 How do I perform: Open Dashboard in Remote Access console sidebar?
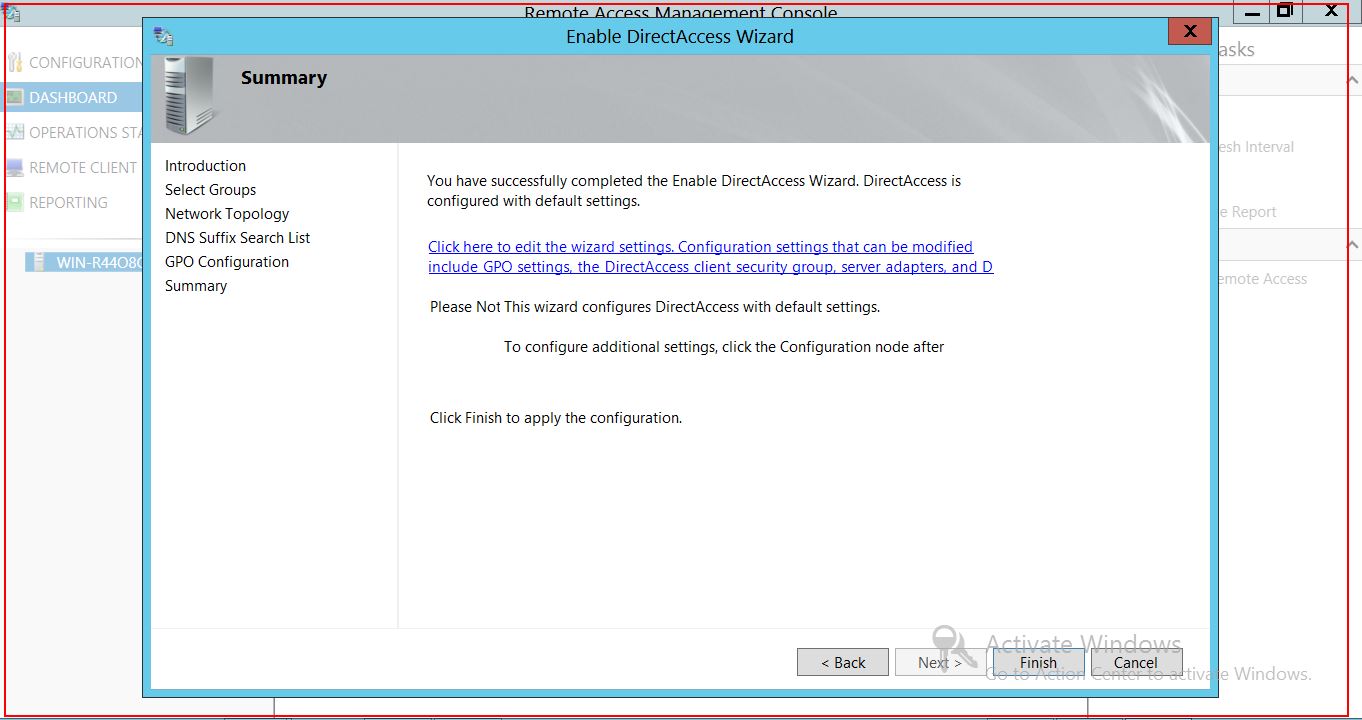[x=73, y=97]
